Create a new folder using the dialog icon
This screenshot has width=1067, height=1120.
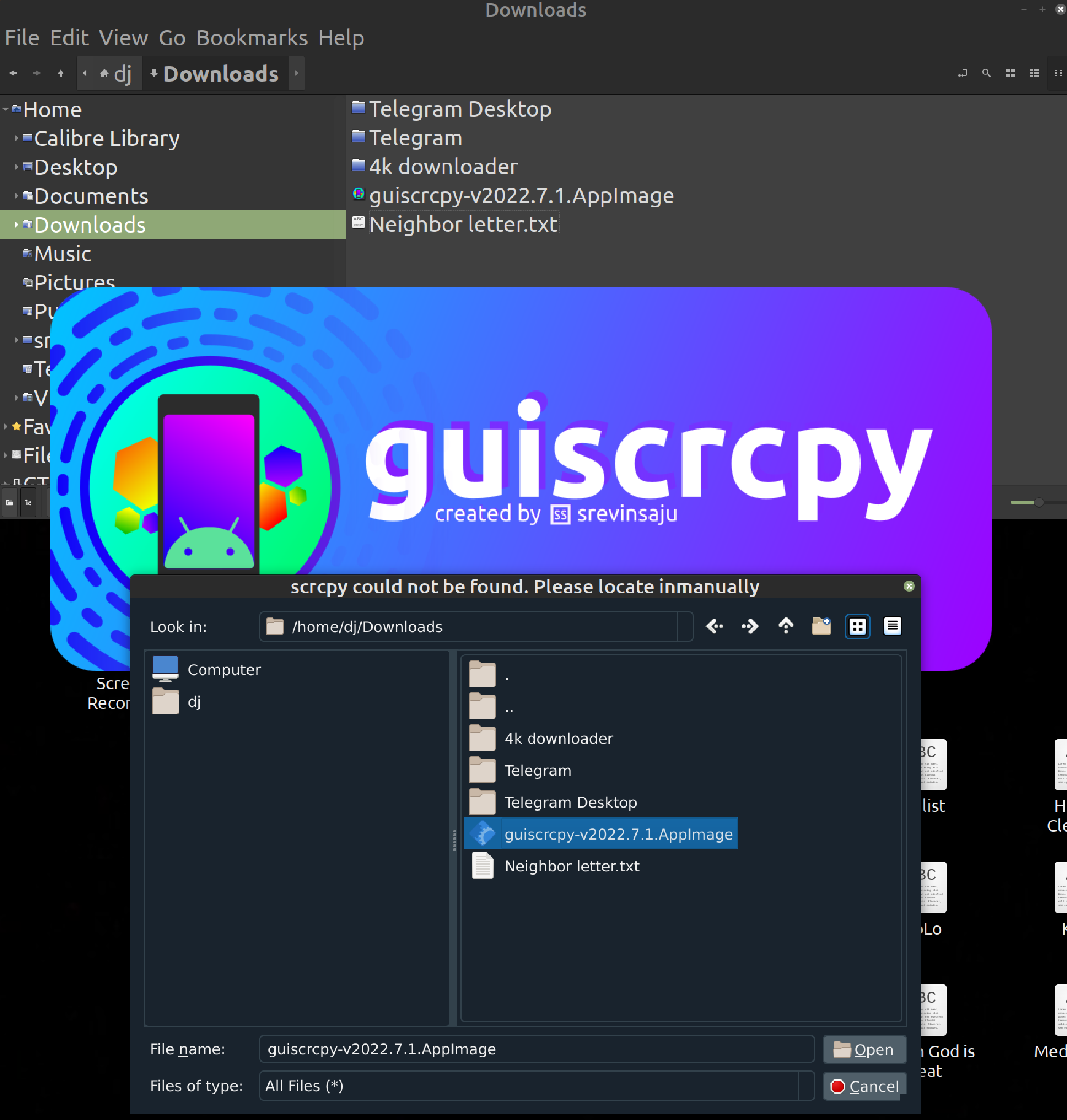tap(821, 626)
